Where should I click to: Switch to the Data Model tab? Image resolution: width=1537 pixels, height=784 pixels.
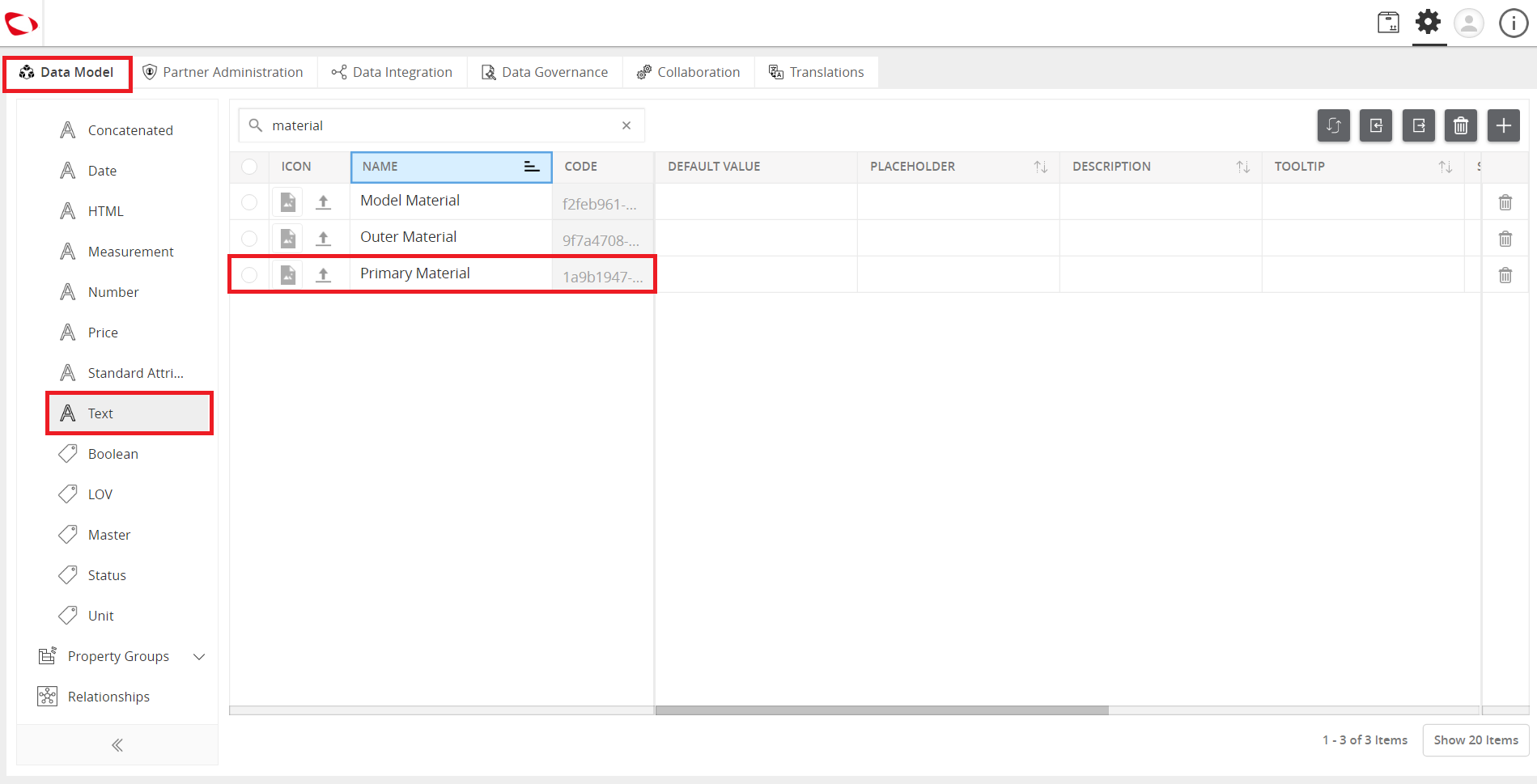[67, 73]
